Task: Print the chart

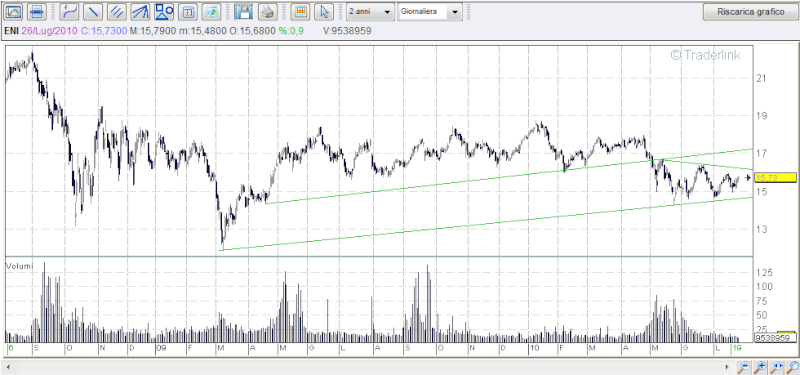Action: tap(268, 11)
